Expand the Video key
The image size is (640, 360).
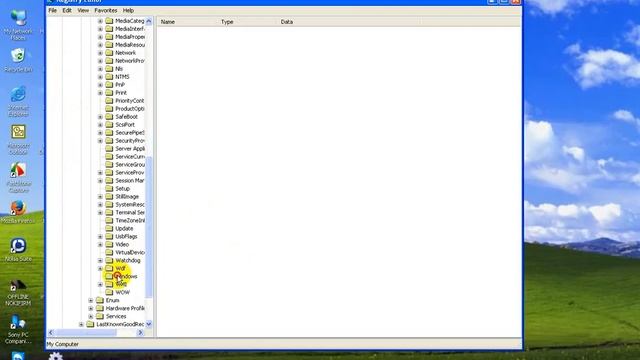coord(100,244)
